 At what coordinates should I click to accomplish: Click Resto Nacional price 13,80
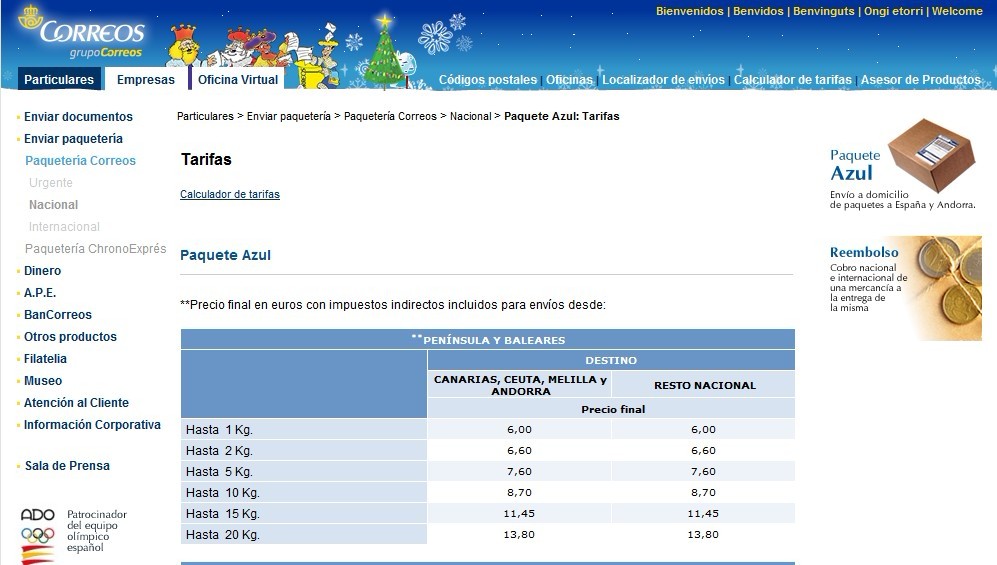703,534
